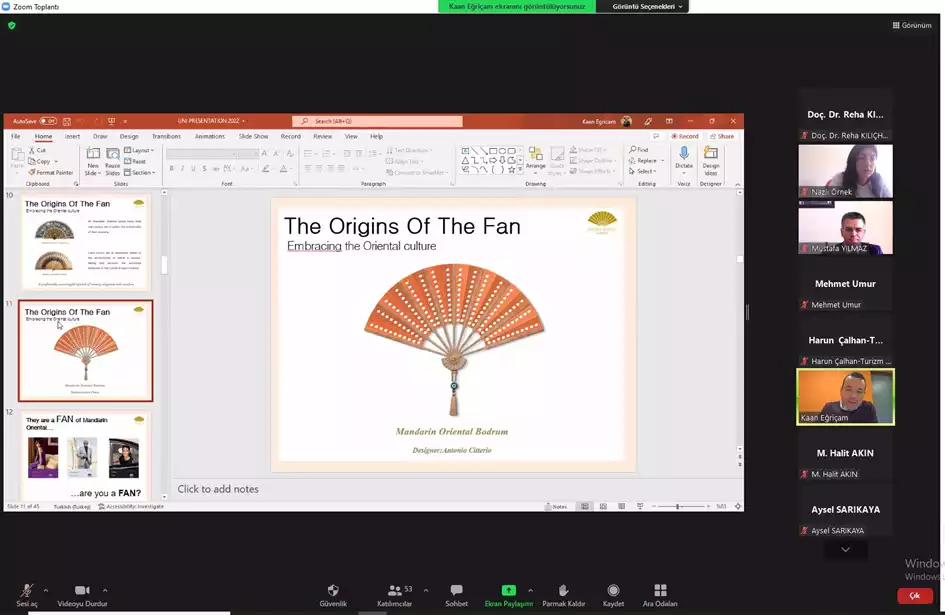This screenshot has height=615, width=945.
Task: Expand options arrow beside Katılımcılar
Action: [426, 590]
